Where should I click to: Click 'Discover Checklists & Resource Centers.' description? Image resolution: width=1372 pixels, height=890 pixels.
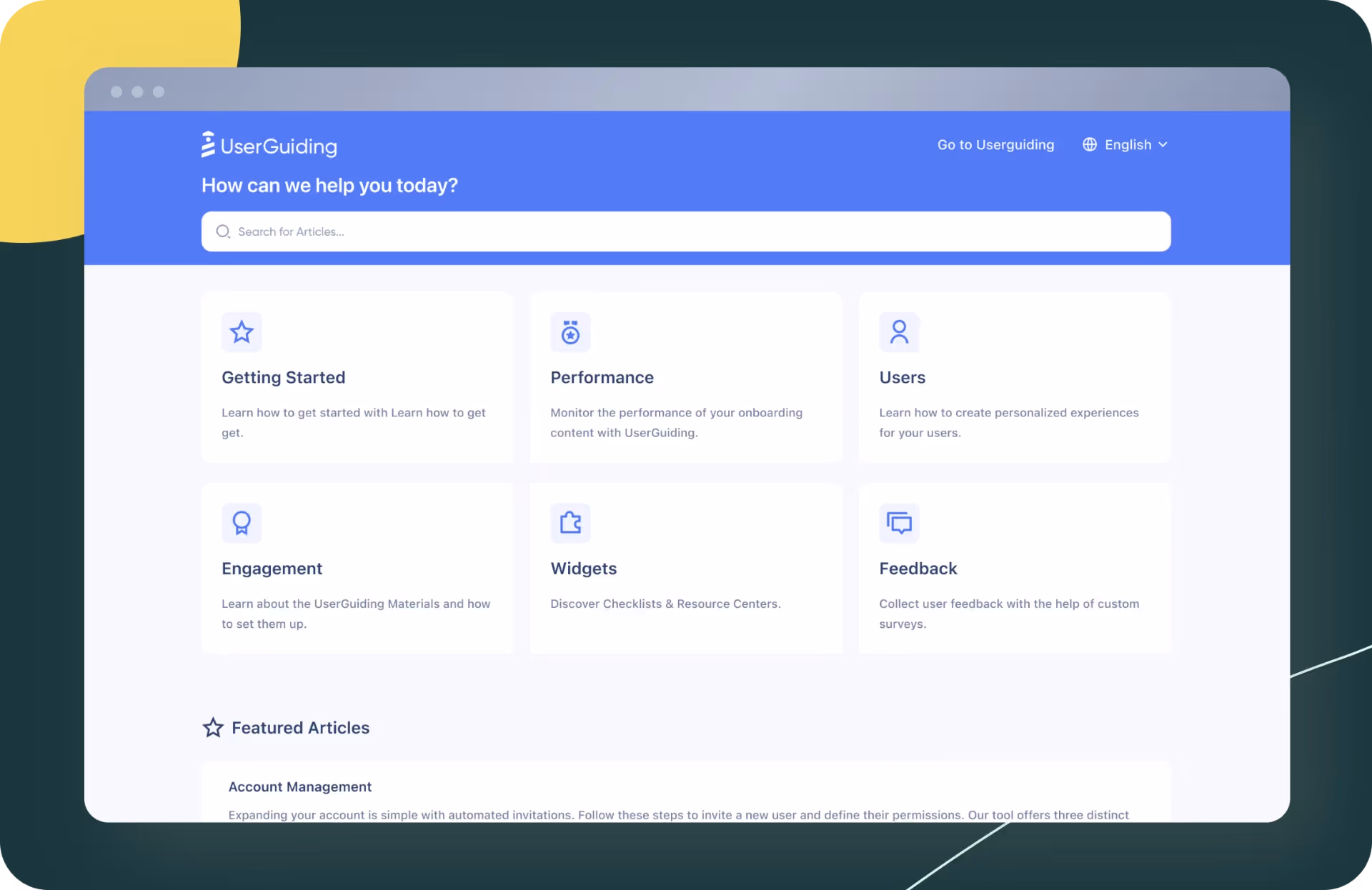click(x=665, y=604)
